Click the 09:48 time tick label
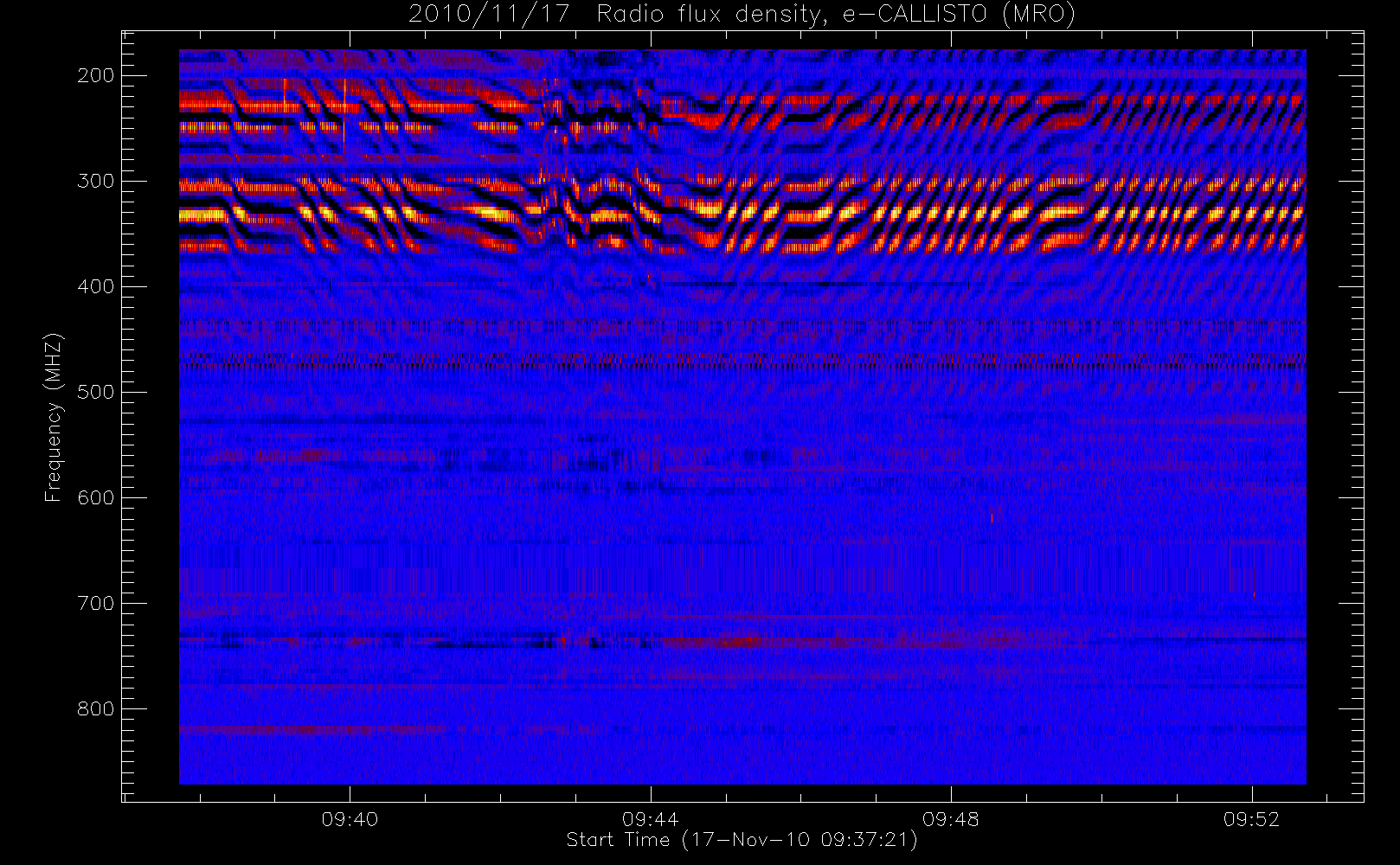The height and width of the screenshot is (865, 1400). (951, 819)
